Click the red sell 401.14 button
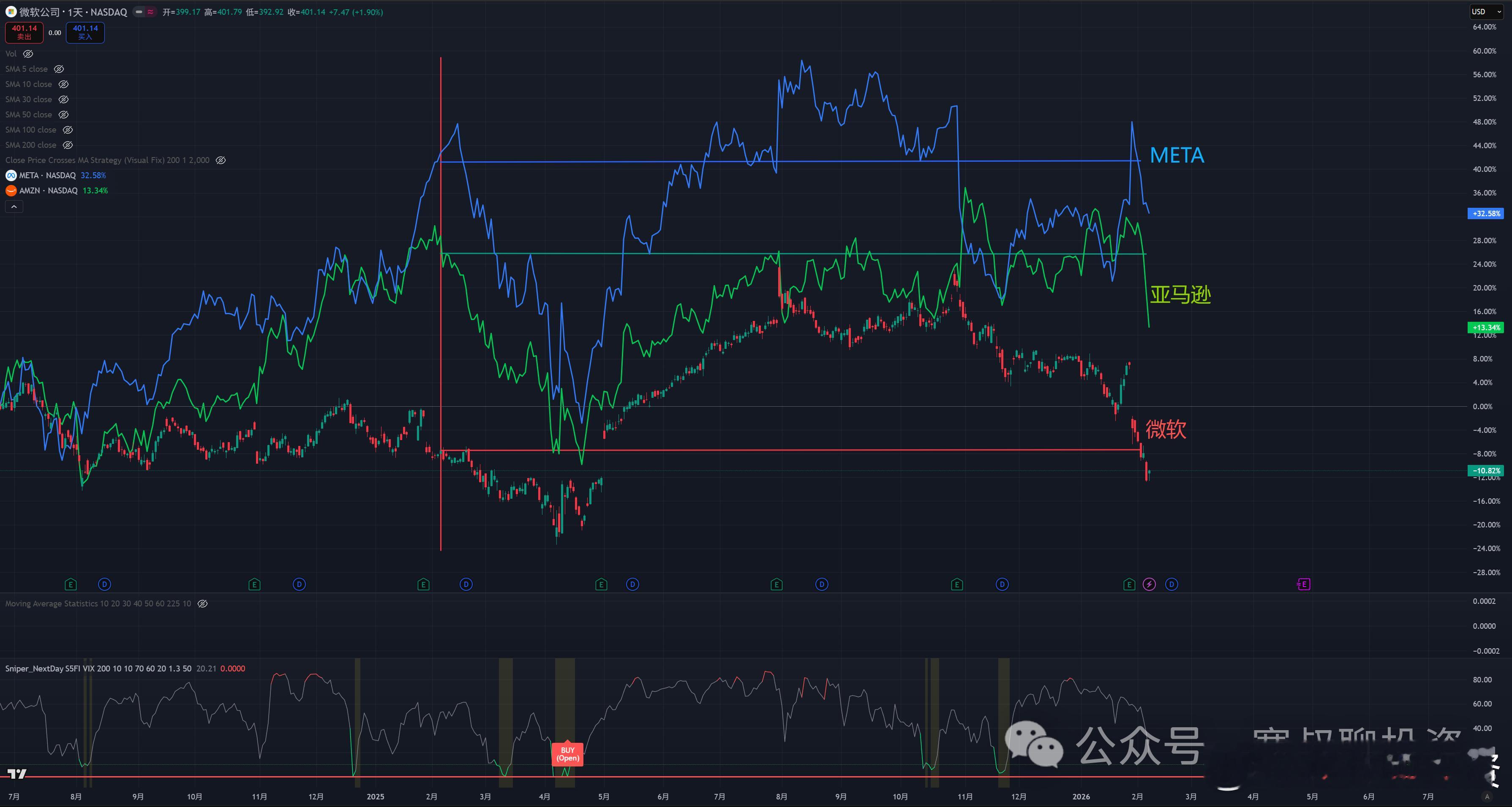 (24, 32)
